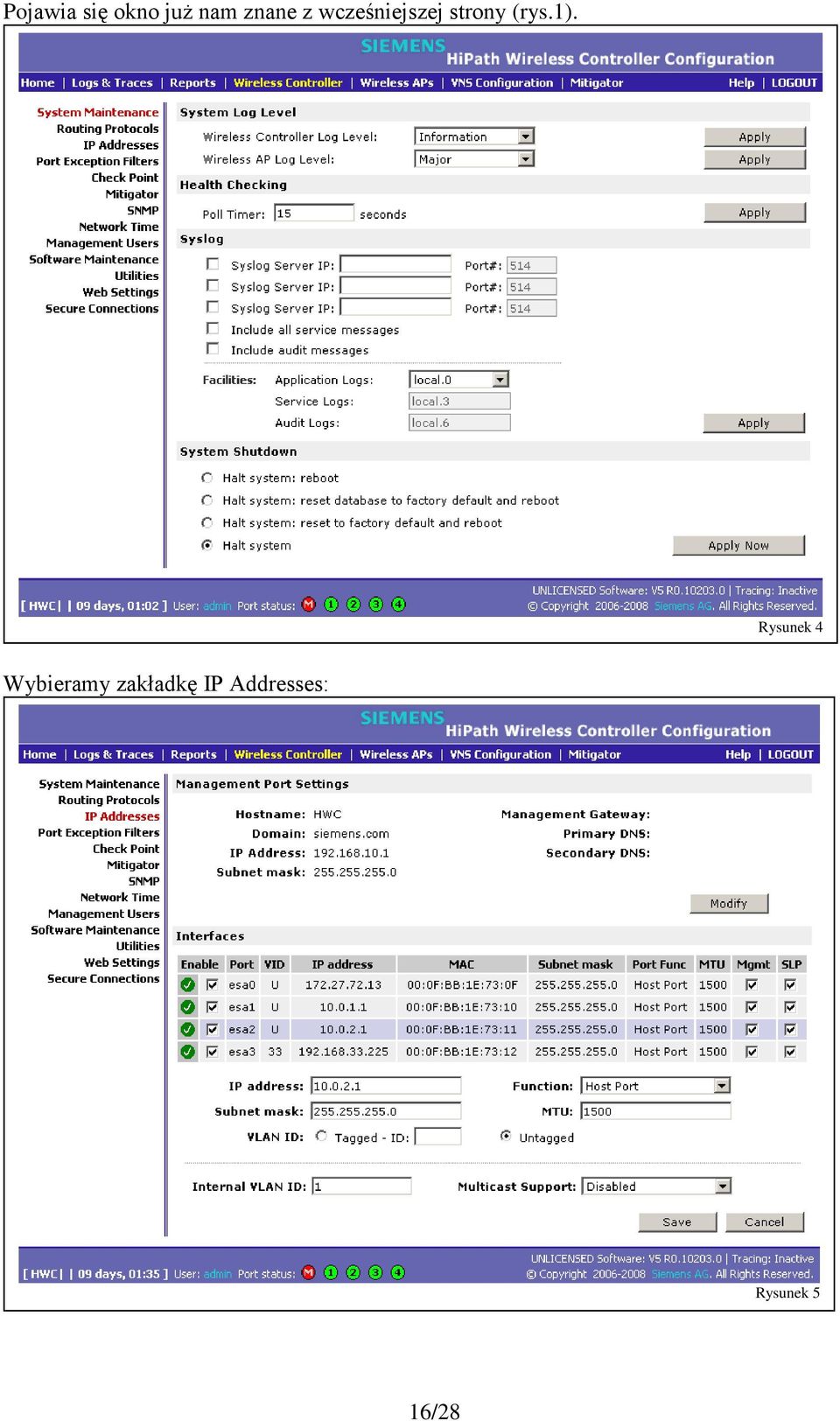This screenshot has height=1421, width=840.
Task: Open VNS Configuration tab in lower screenshot
Action: tap(500, 754)
